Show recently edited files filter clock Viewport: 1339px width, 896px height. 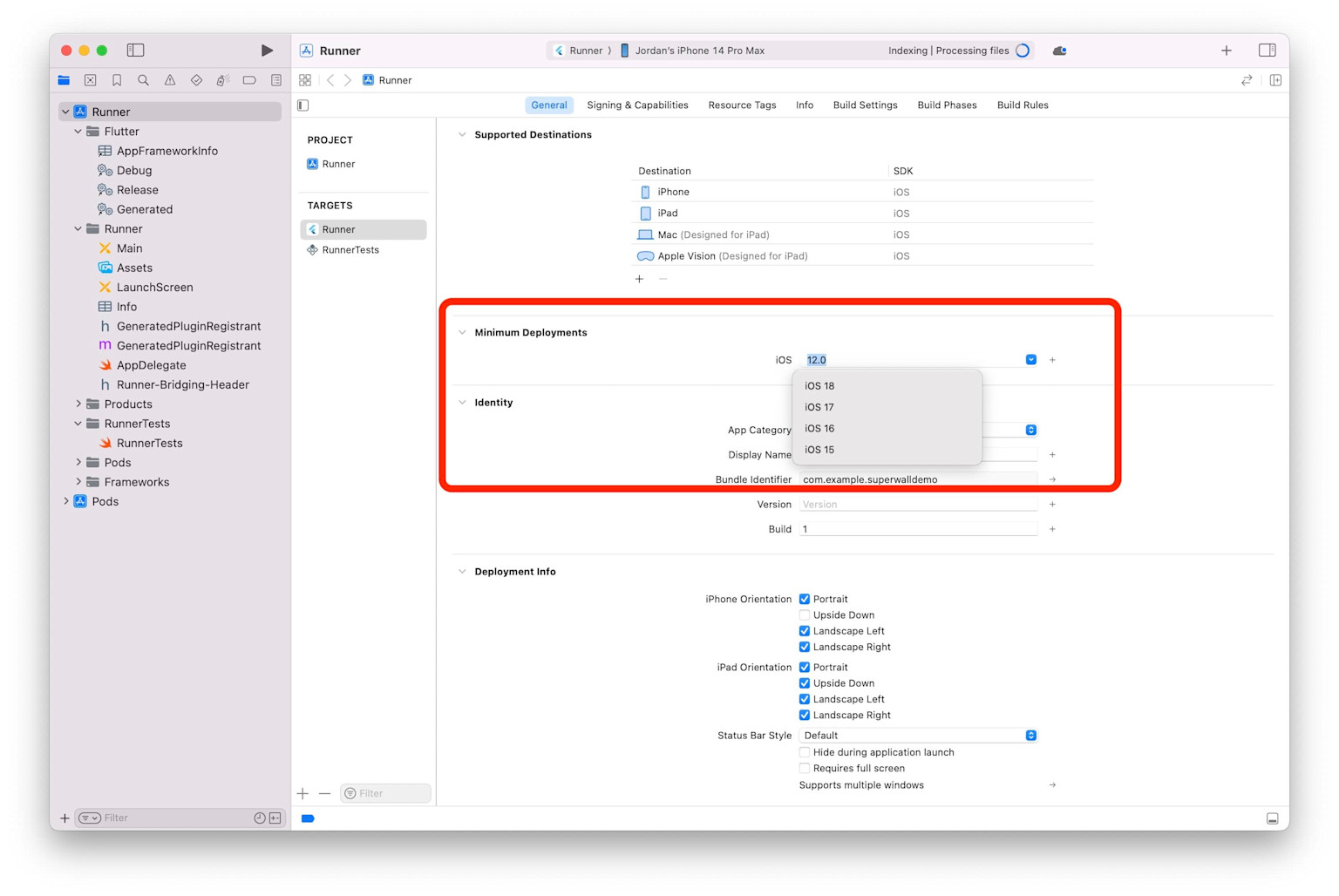click(x=260, y=818)
